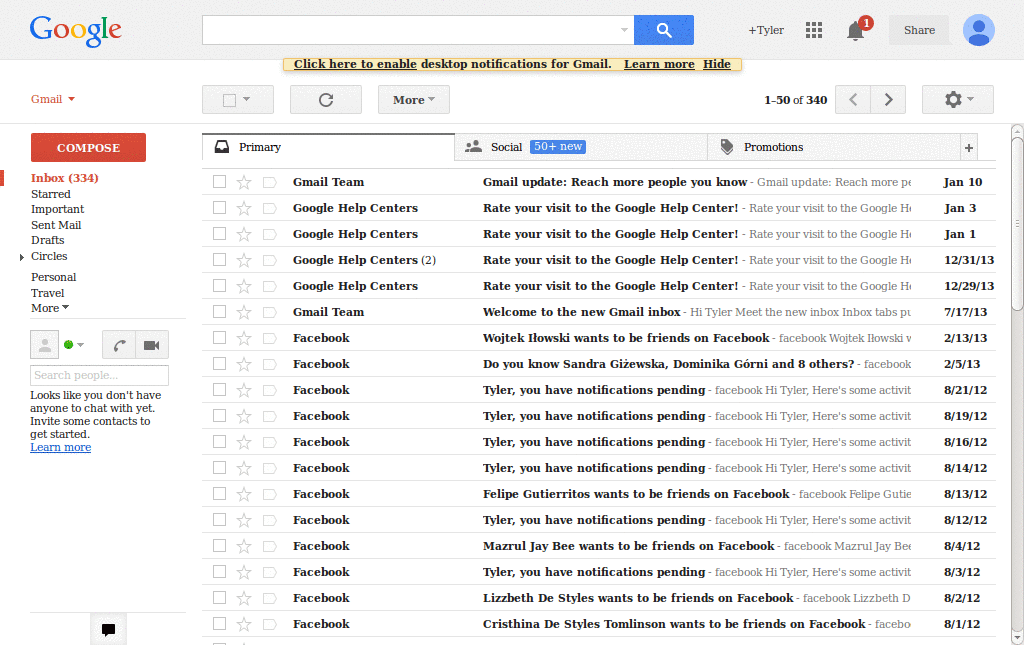Switch to the Promotions tab
This screenshot has height=645, width=1024.
pos(834,148)
